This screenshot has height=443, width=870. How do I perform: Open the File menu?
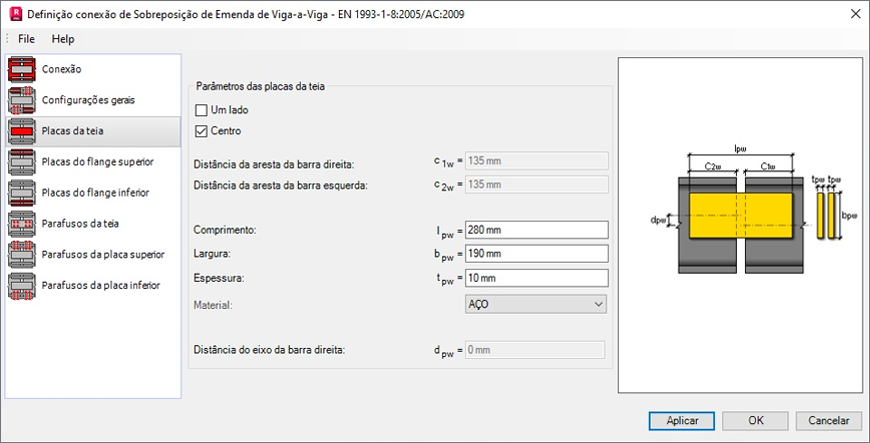pyautogui.click(x=26, y=39)
